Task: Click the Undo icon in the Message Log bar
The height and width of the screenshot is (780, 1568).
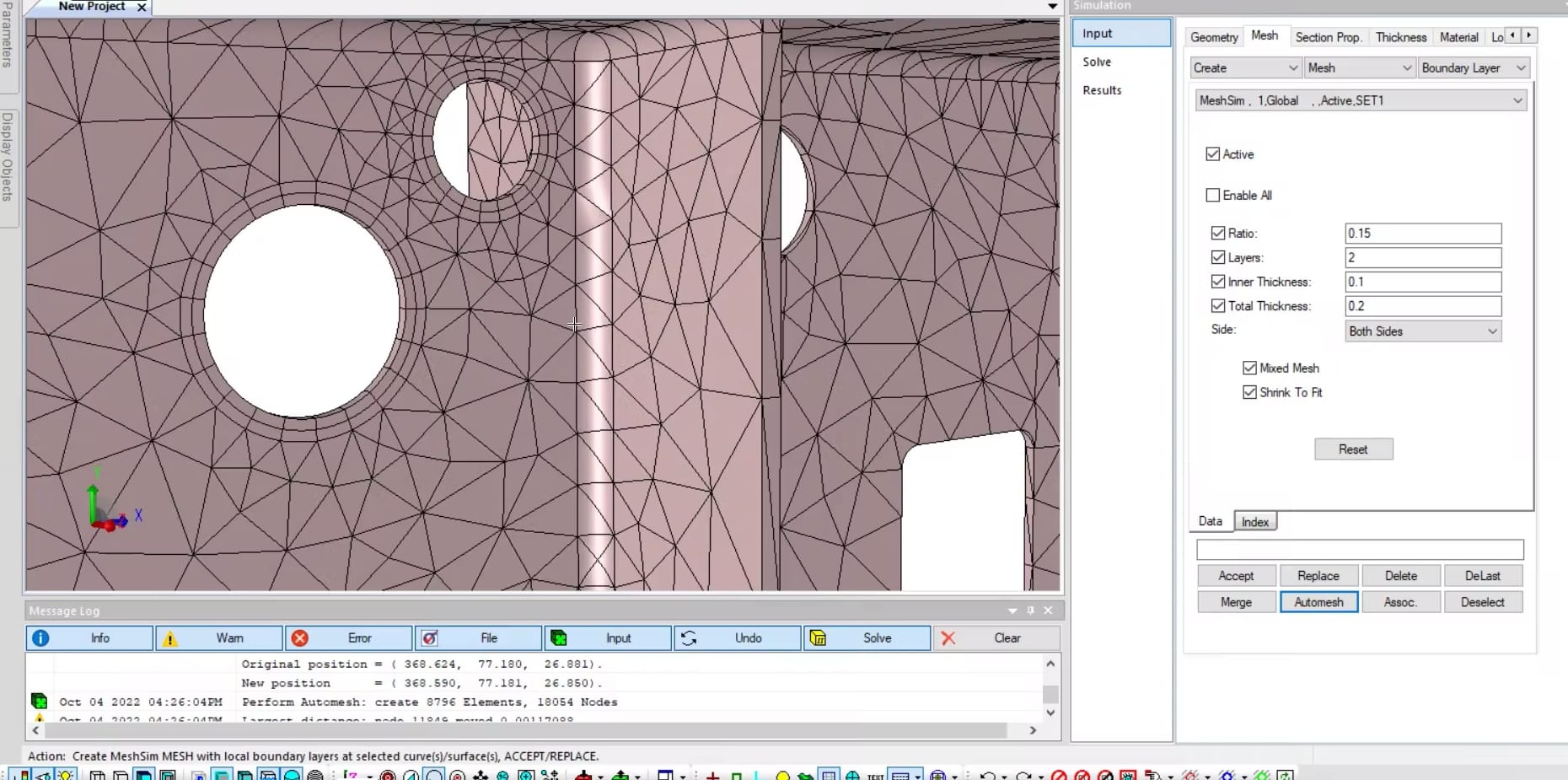Action: pos(690,638)
